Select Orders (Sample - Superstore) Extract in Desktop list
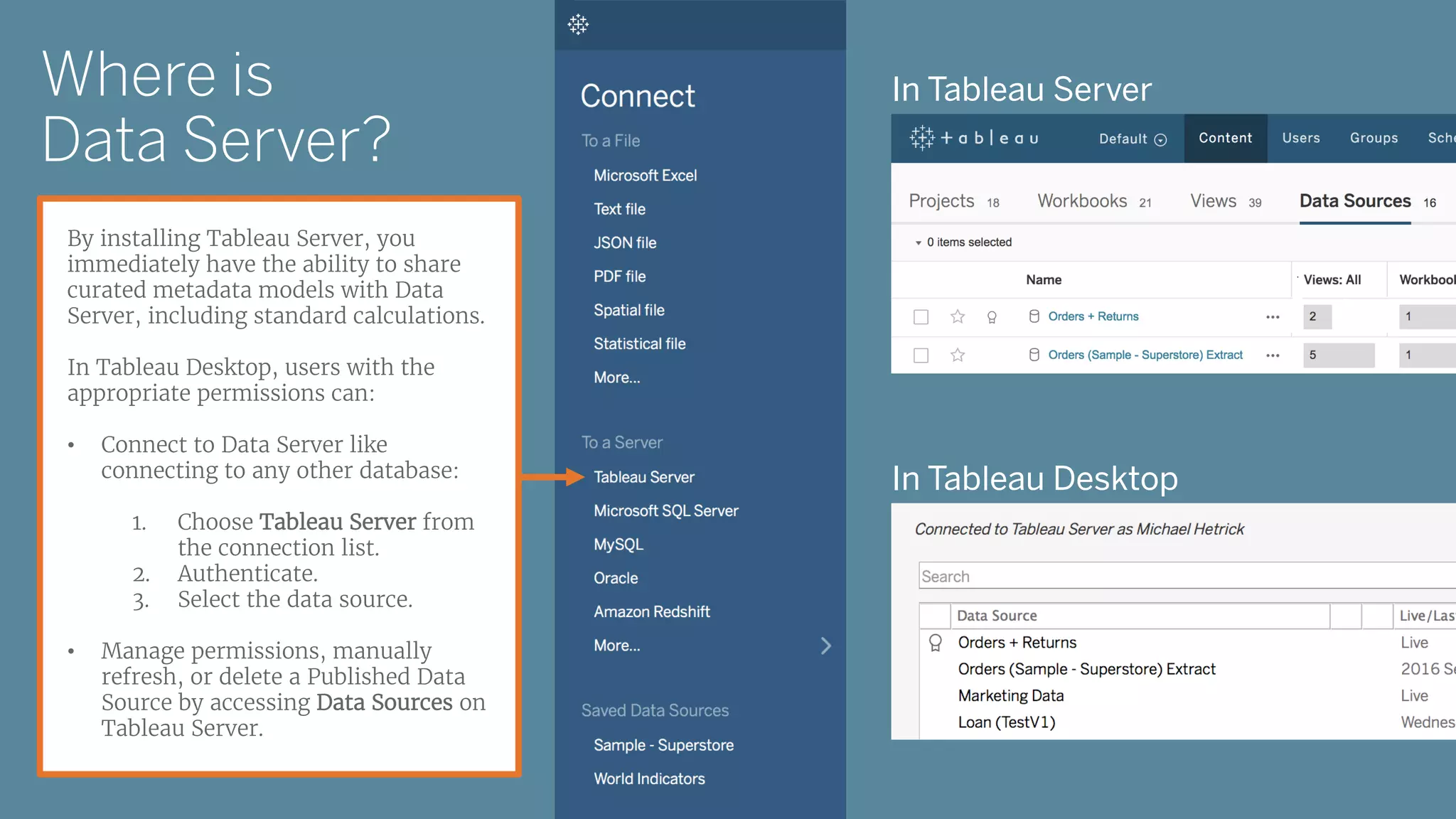 click(1086, 670)
